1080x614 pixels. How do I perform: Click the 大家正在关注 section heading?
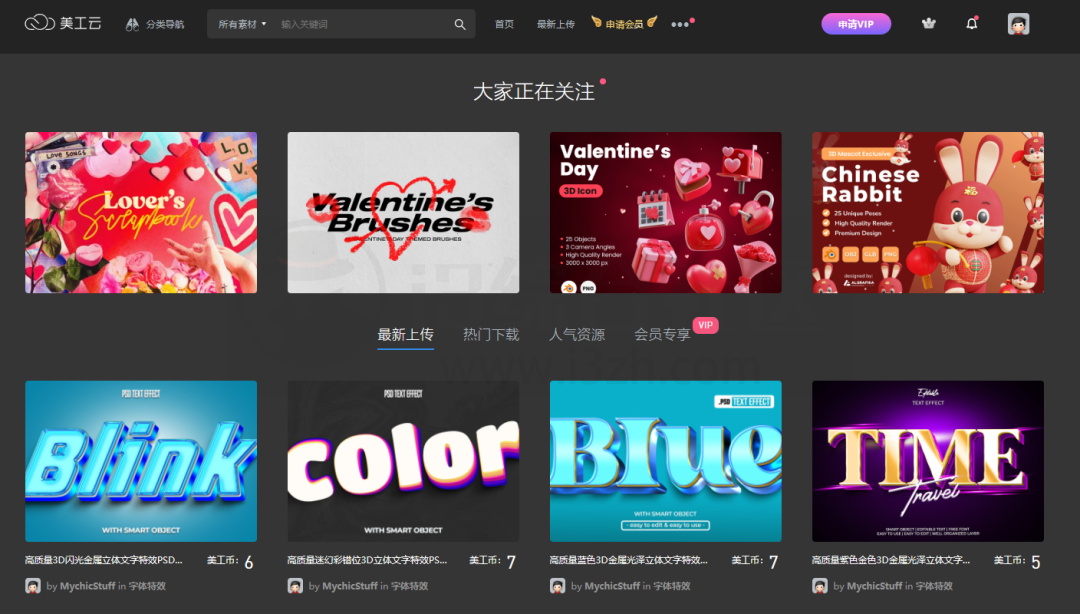point(534,92)
